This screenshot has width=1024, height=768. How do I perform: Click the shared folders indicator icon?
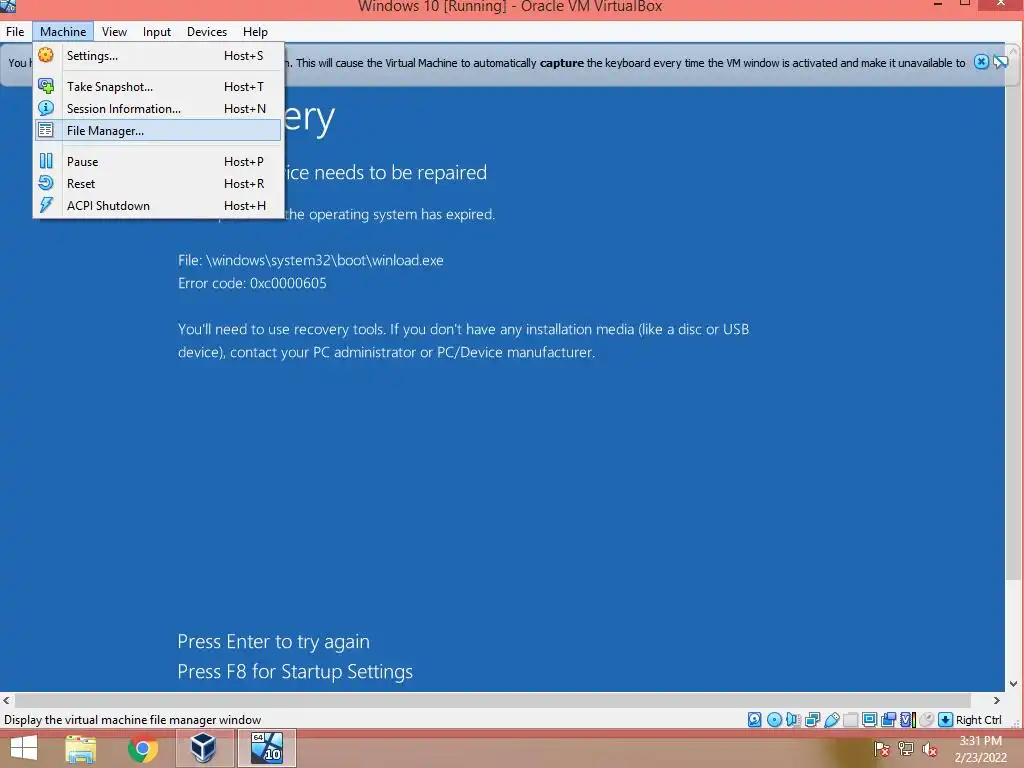tap(850, 720)
